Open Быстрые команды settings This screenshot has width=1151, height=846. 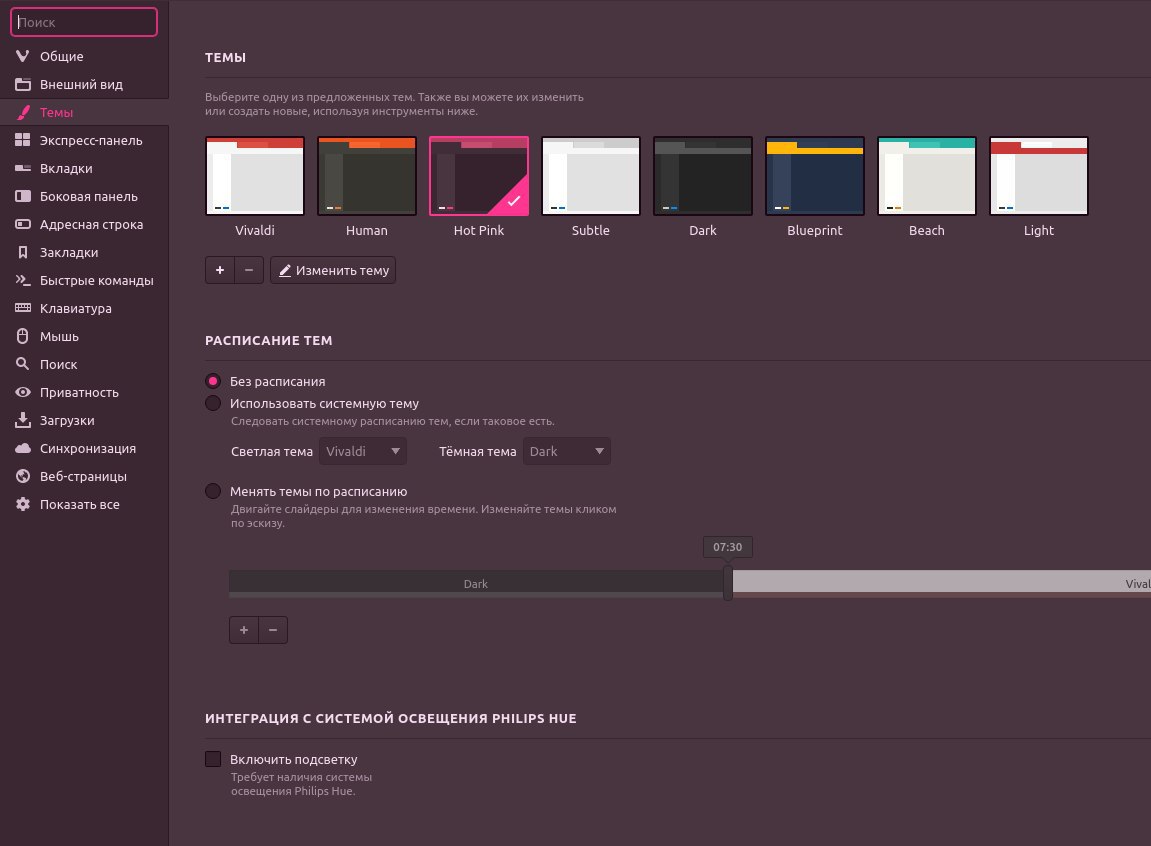84,280
